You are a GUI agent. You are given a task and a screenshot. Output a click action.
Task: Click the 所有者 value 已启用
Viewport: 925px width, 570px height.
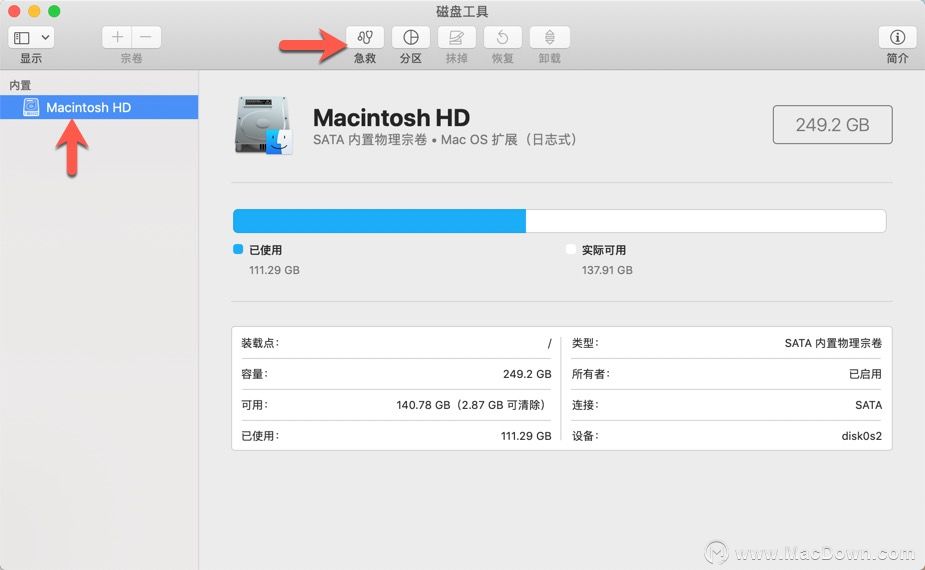865,374
